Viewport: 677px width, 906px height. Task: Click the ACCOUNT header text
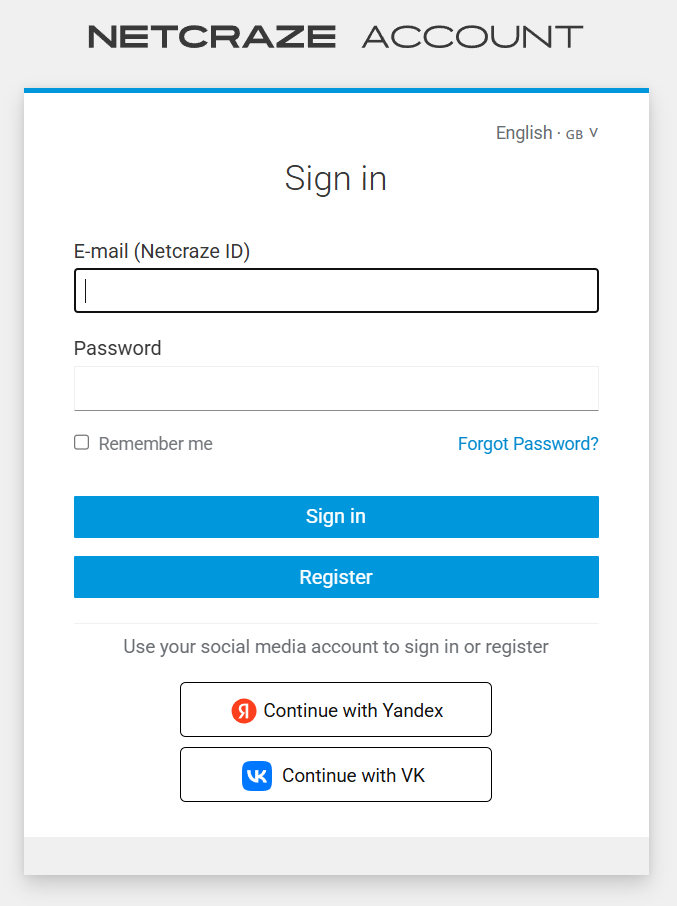(472, 38)
